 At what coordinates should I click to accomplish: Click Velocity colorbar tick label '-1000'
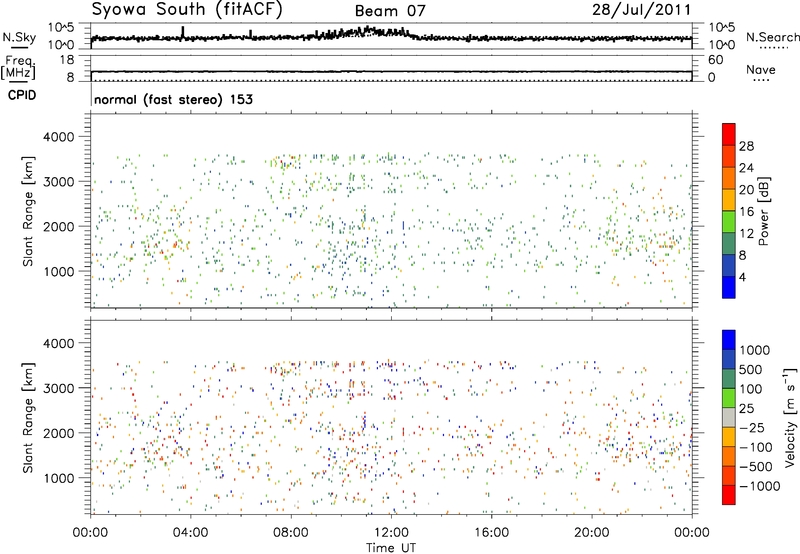760,486
